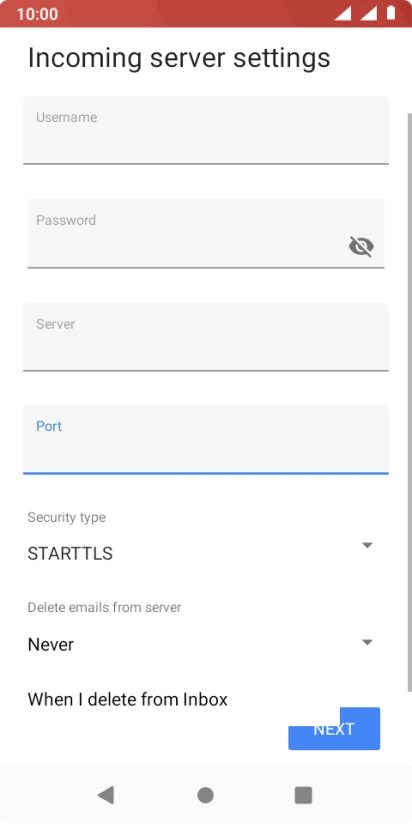The height and width of the screenshot is (824, 412).
Task: Focus the Password field
Action: click(206, 233)
